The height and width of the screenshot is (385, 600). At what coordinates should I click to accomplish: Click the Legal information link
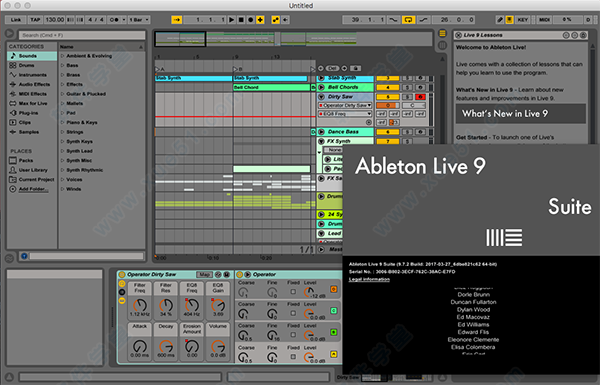coord(369,279)
